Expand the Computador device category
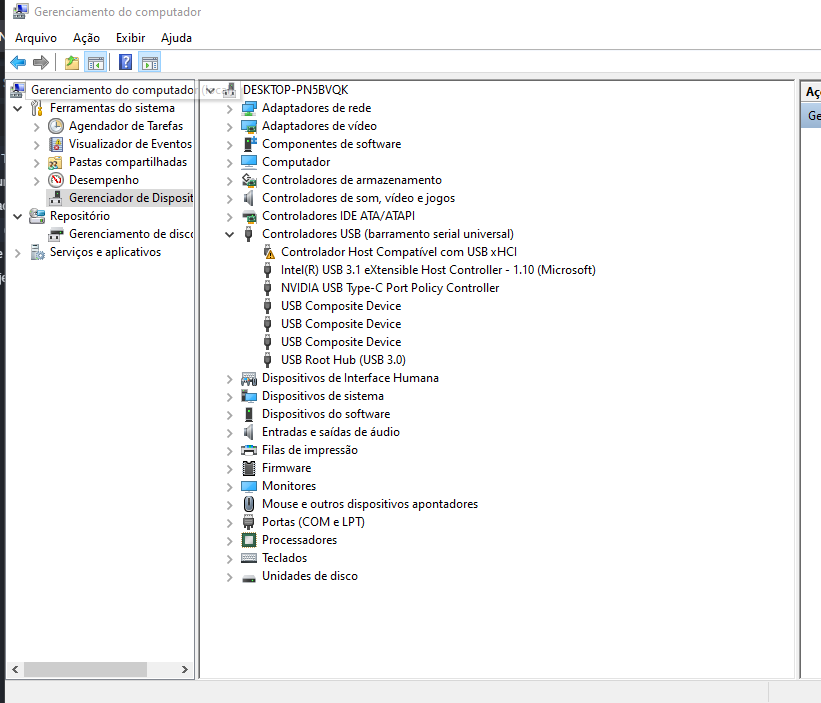Screen dimensions: 821x703 click(x=229, y=163)
